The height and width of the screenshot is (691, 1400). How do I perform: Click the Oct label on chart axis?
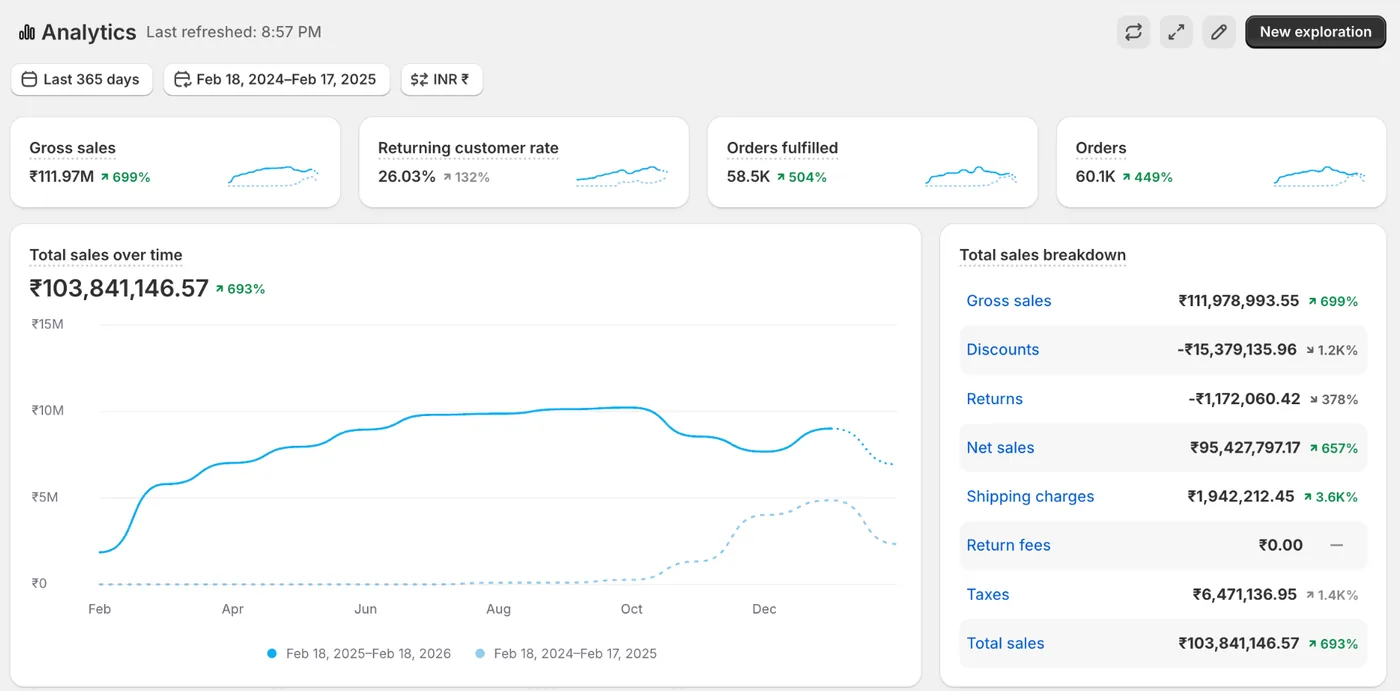click(x=631, y=609)
